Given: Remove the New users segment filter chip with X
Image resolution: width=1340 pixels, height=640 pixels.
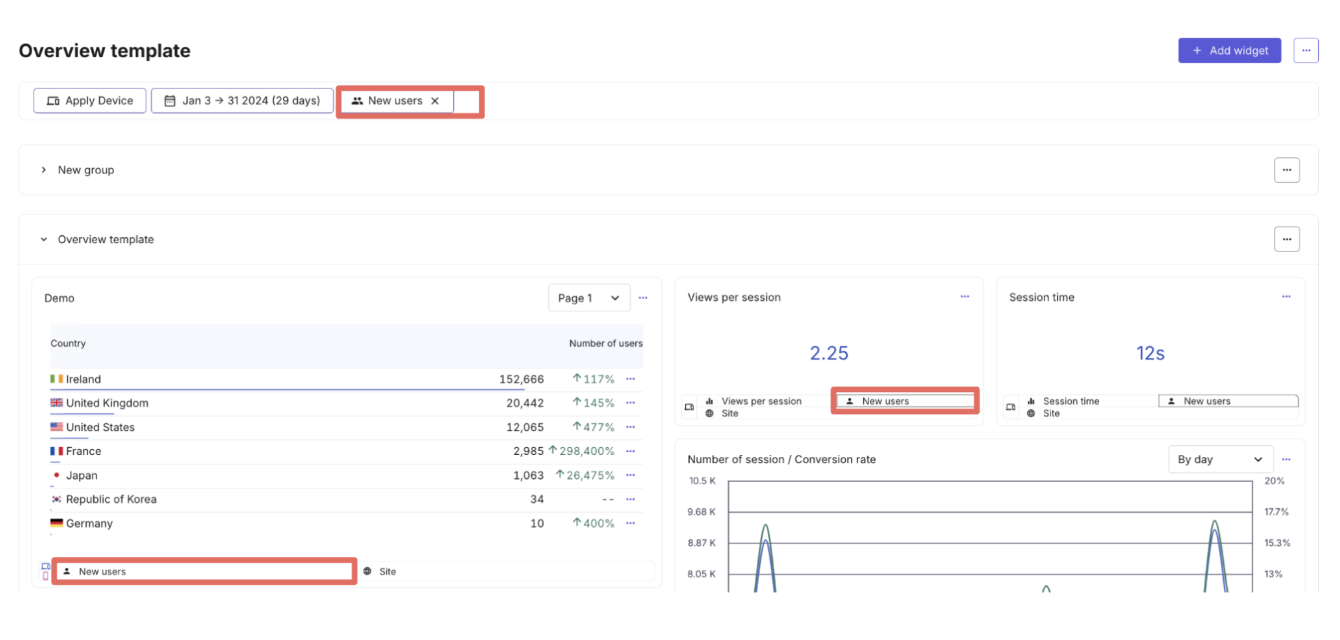Looking at the screenshot, I should click(435, 101).
